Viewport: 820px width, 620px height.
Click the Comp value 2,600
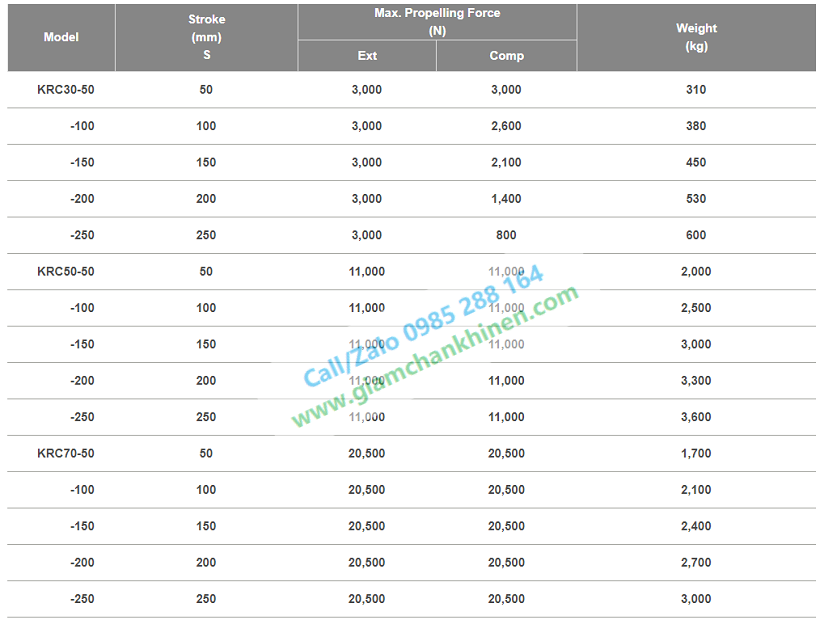[x=506, y=126]
